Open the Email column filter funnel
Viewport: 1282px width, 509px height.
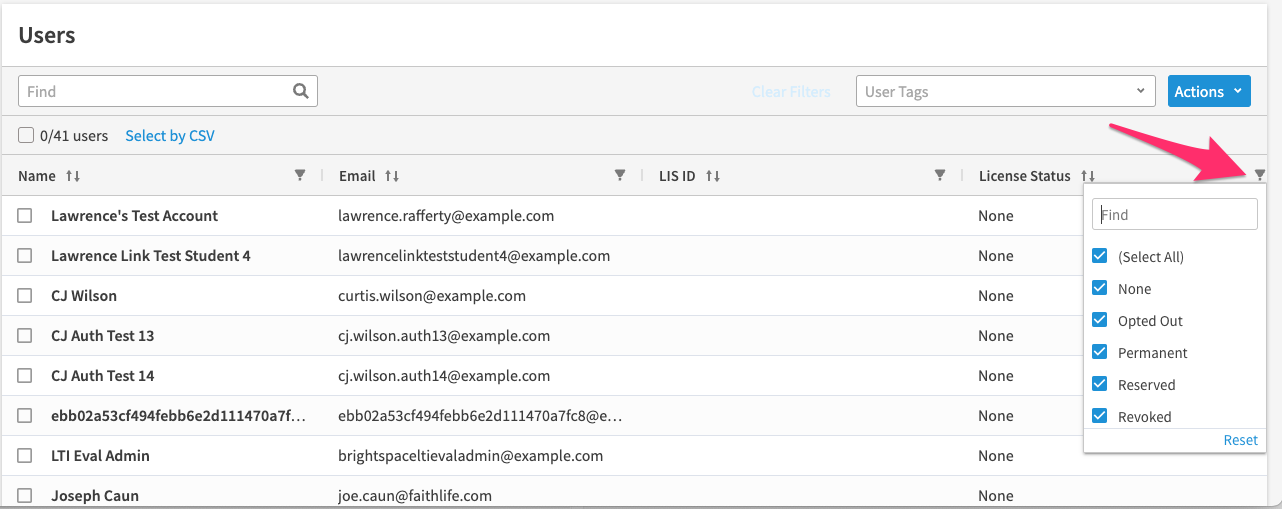click(x=620, y=175)
